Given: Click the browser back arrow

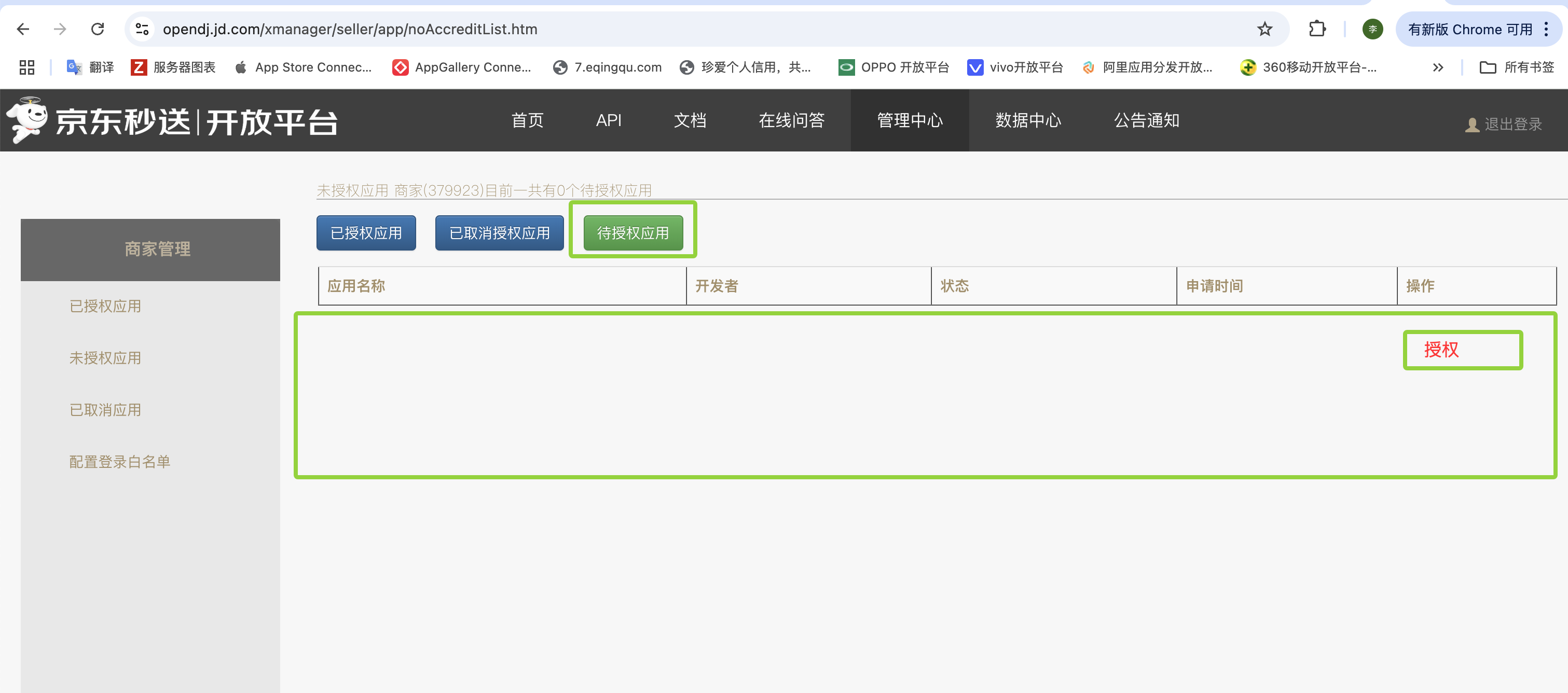Looking at the screenshot, I should pos(23,29).
